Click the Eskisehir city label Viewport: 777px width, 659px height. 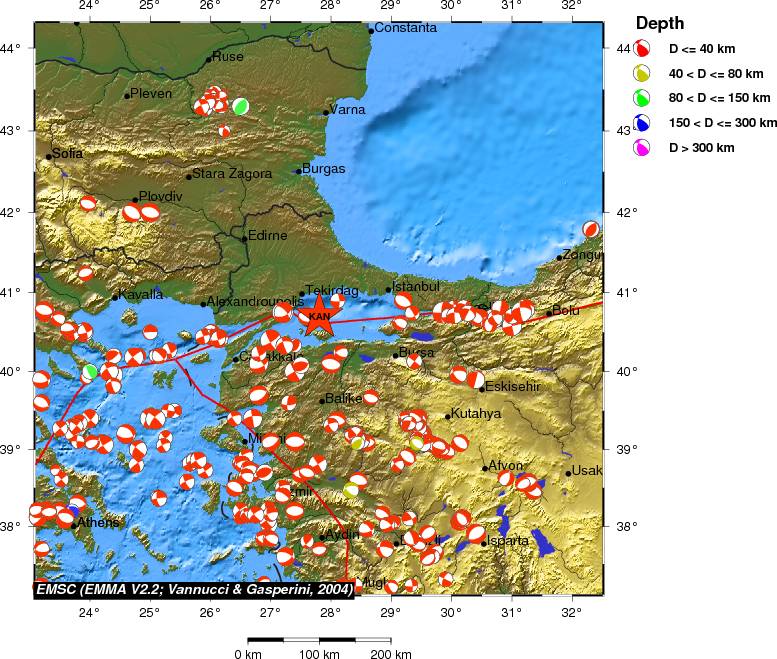click(512, 386)
